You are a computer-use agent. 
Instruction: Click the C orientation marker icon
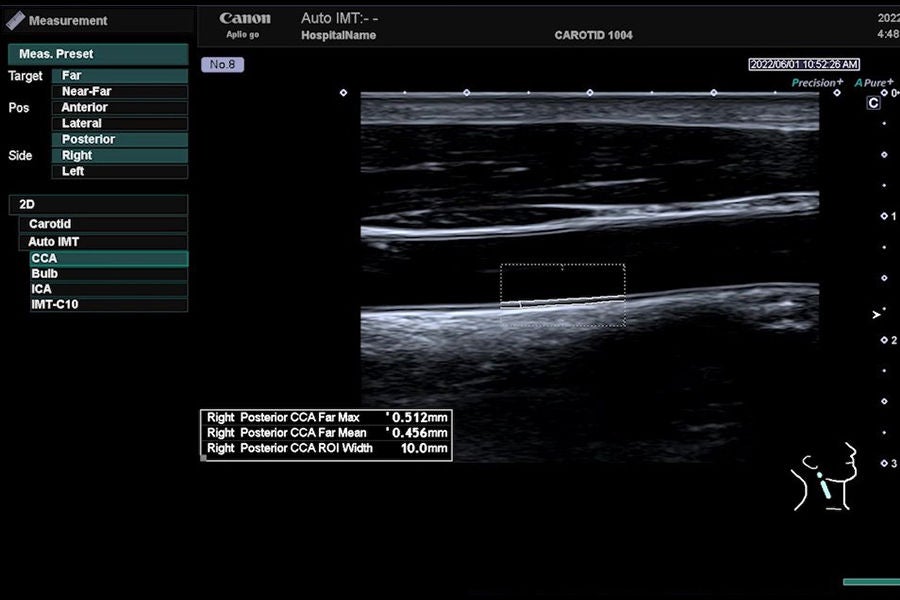click(x=873, y=103)
